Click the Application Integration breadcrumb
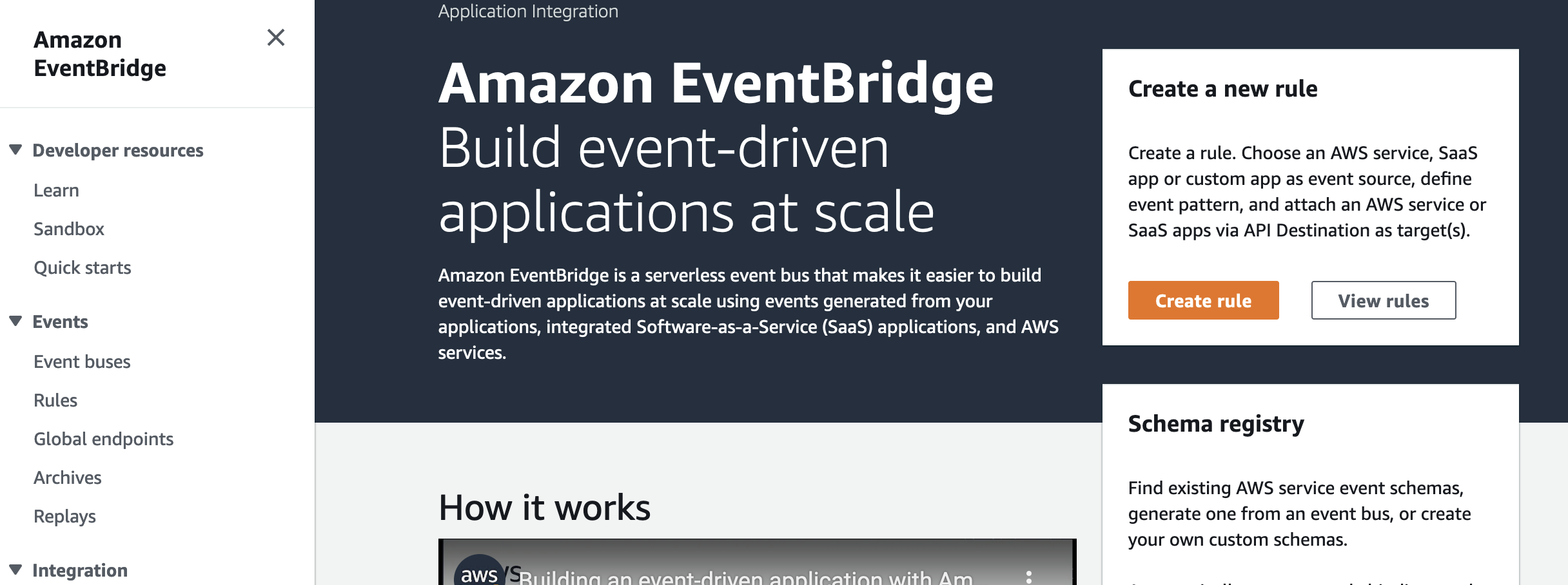Image resolution: width=1568 pixels, height=585 pixels. click(x=527, y=11)
